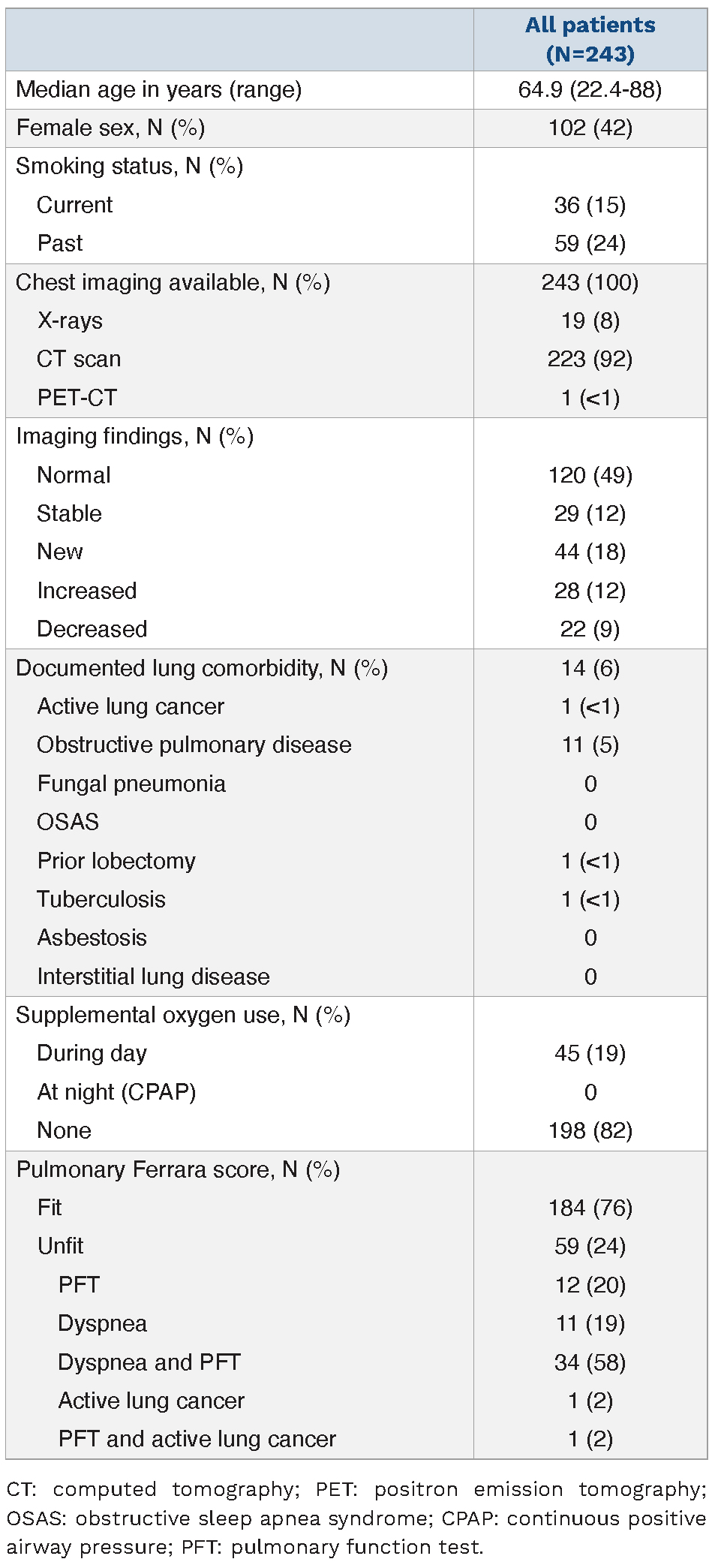Select the "Interstitial lung disease" row label
712x1568 pixels.
[x=153, y=977]
